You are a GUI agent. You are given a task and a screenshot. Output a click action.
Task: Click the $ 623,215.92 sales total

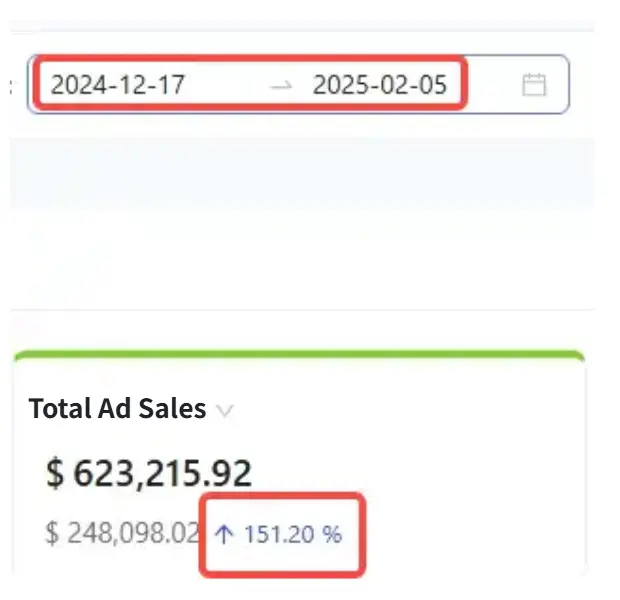149,472
